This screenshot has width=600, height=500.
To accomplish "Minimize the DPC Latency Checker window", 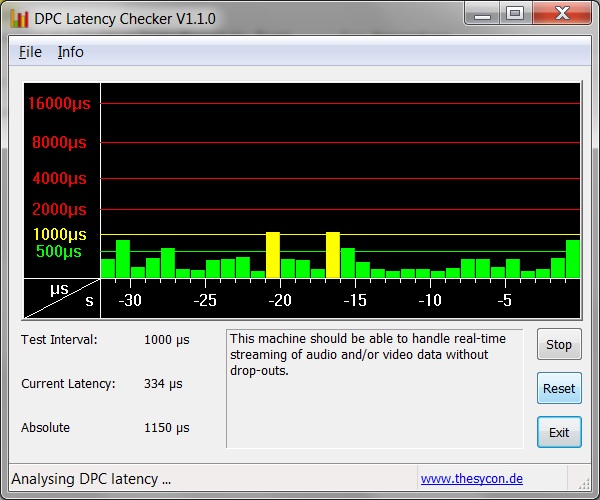I will coord(482,13).
